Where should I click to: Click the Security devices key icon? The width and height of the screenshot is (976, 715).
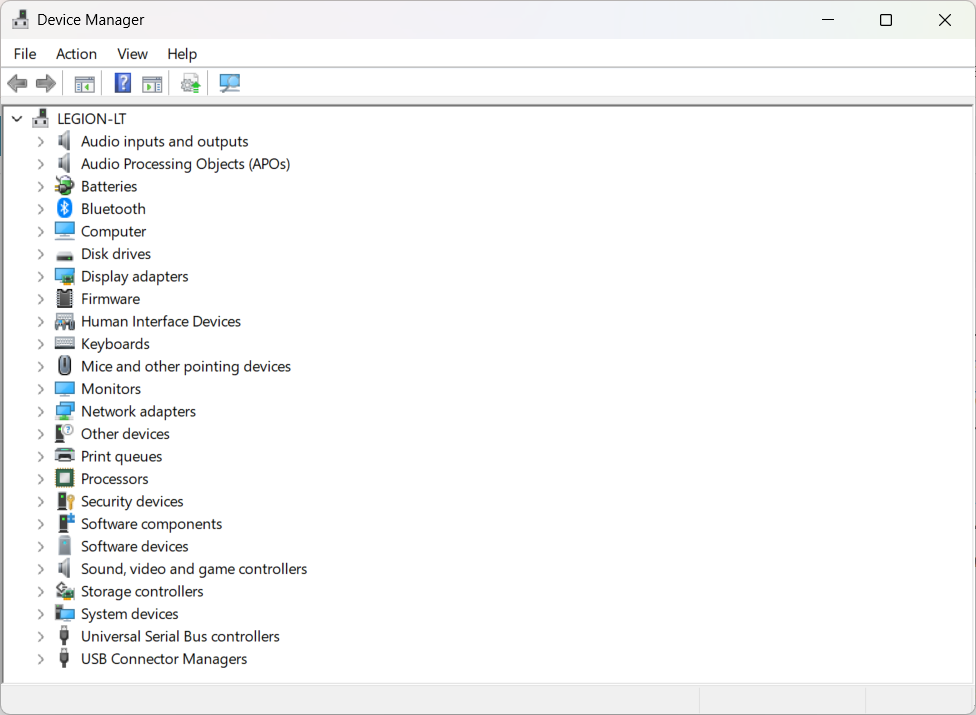(x=65, y=501)
